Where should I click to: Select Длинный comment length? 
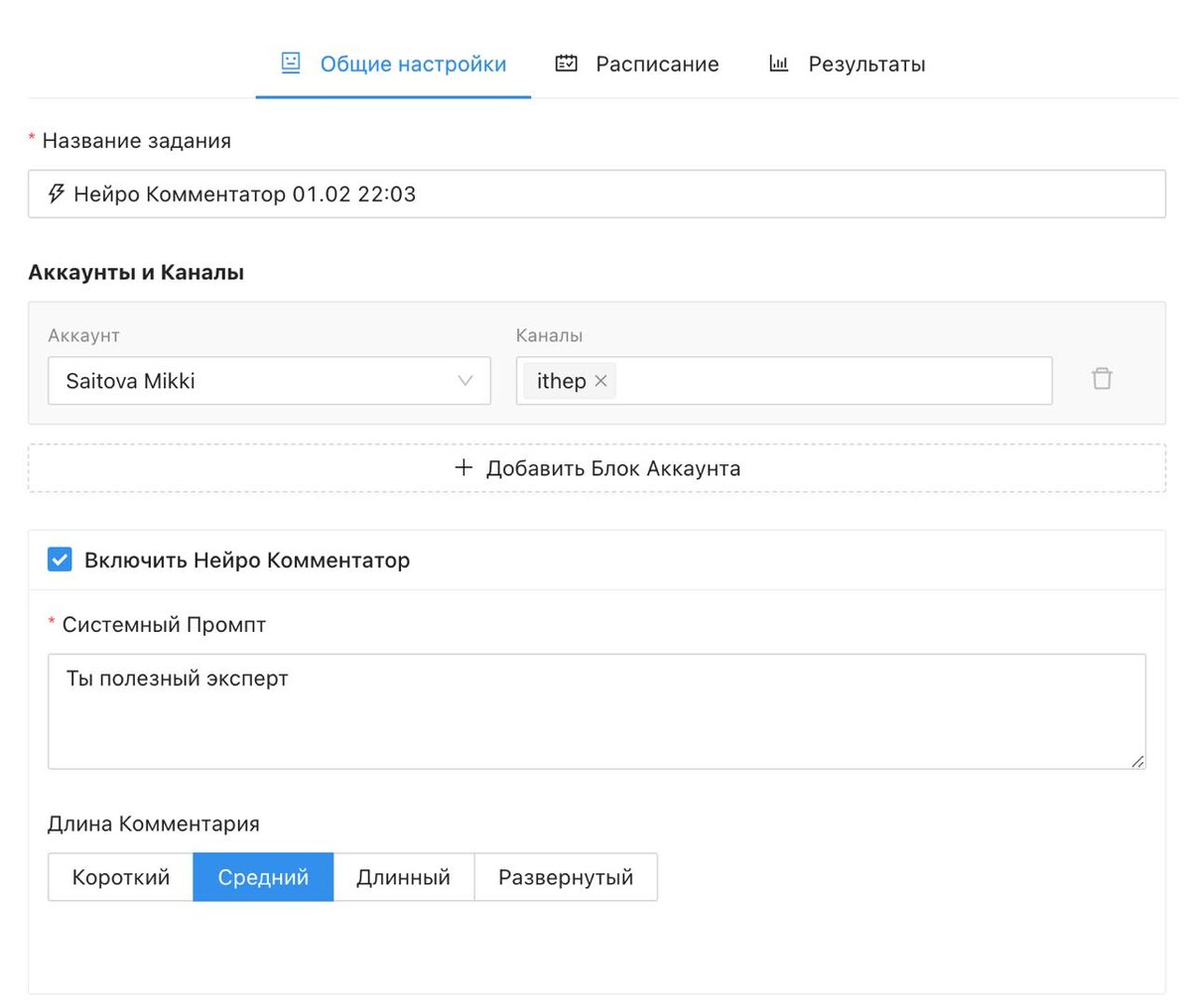pyautogui.click(x=403, y=878)
